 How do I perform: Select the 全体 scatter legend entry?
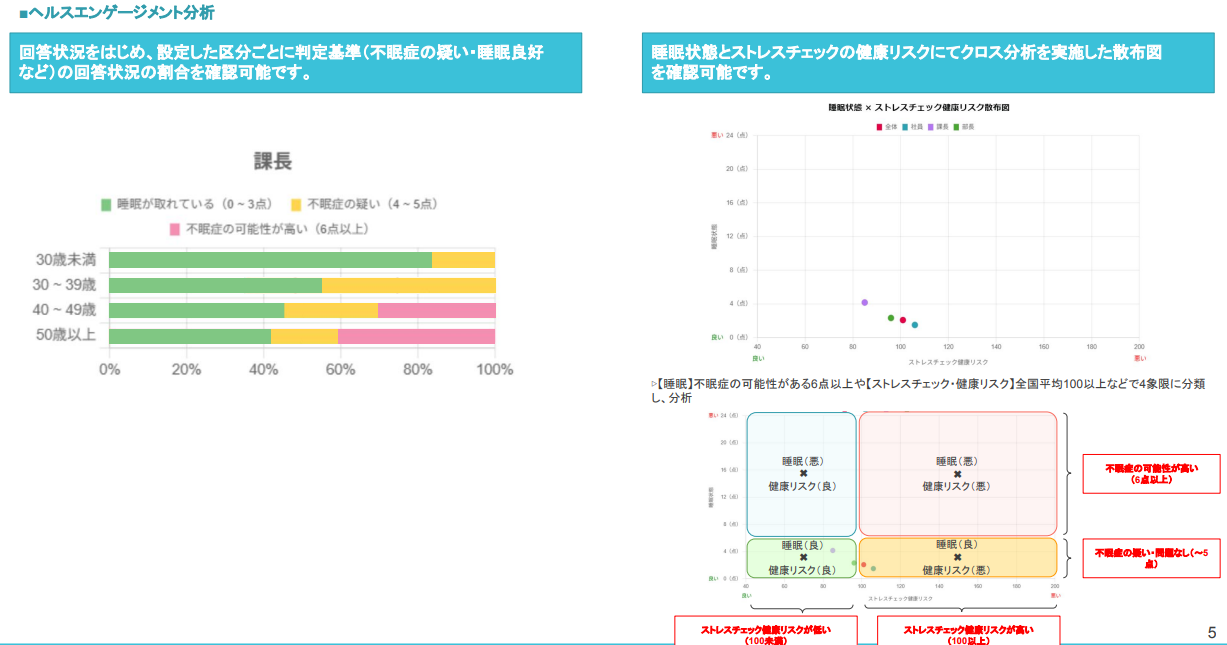click(887, 127)
